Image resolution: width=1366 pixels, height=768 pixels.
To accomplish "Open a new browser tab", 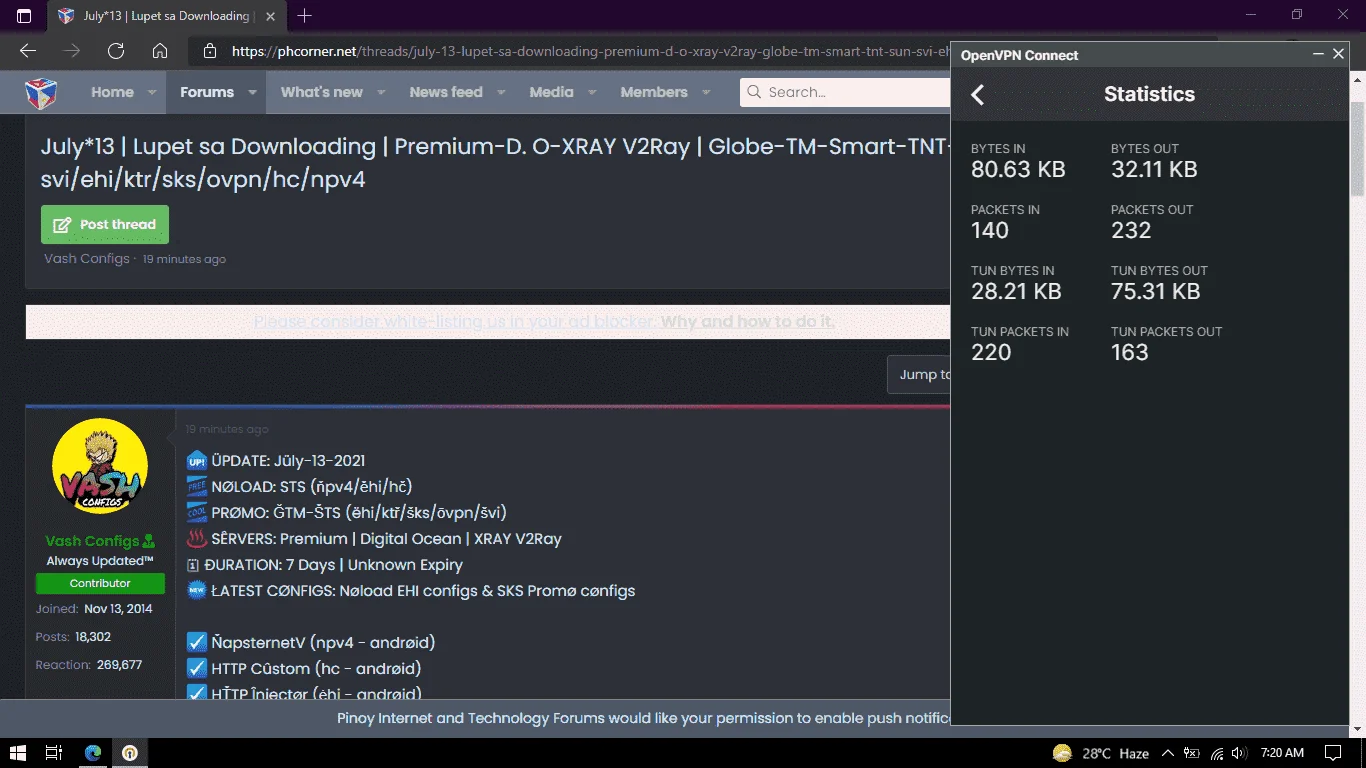I will (x=305, y=16).
